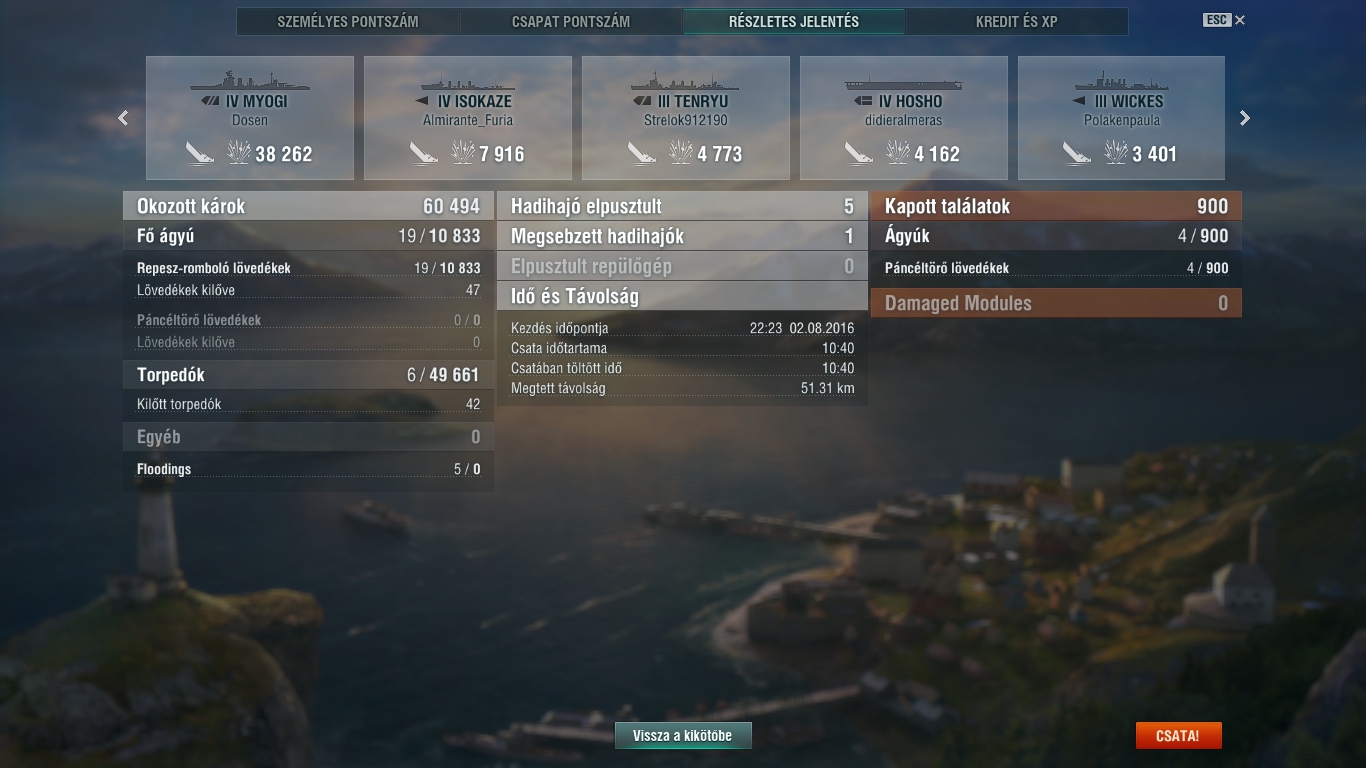The height and width of the screenshot is (768, 1366).
Task: Show next ships with right arrow
Action: (x=1245, y=118)
